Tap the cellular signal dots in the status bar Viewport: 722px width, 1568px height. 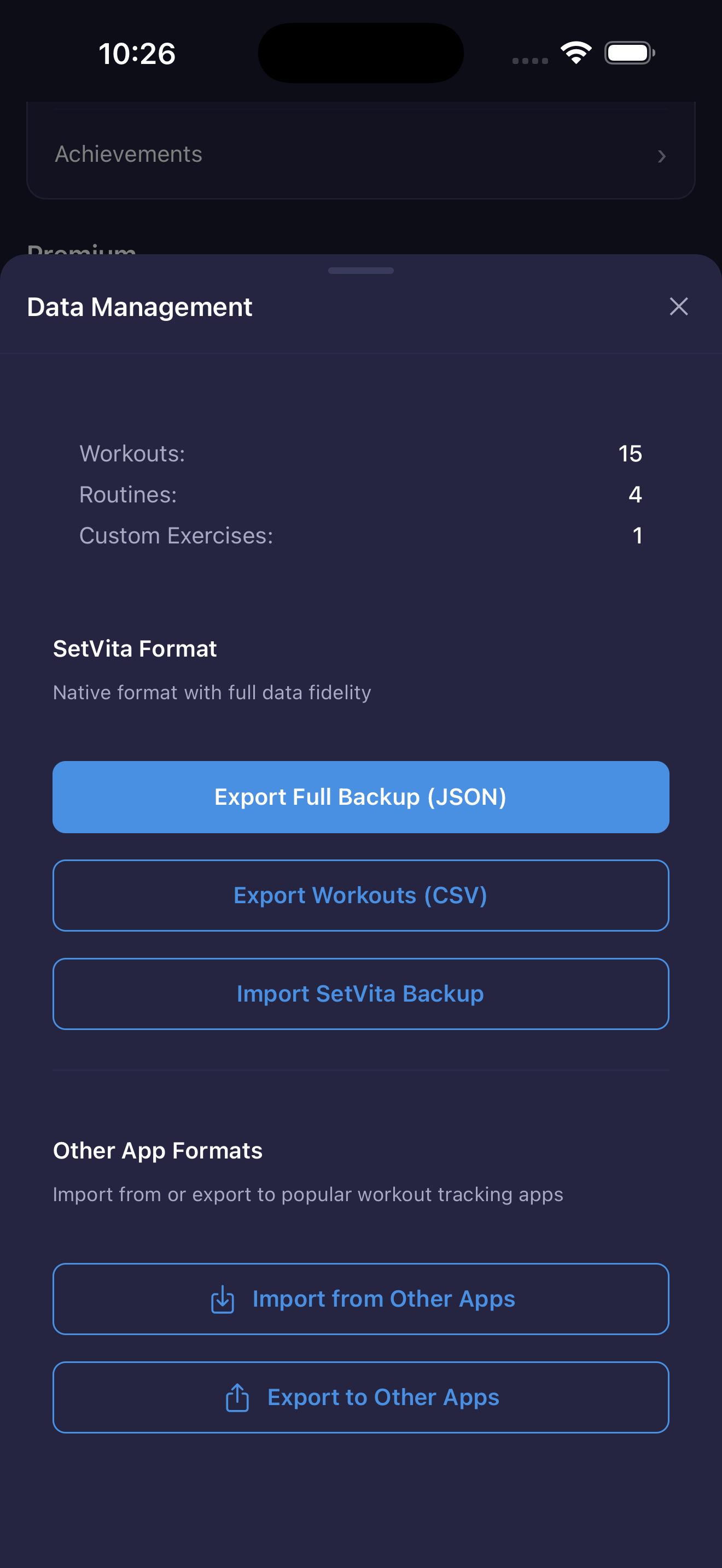pos(528,60)
